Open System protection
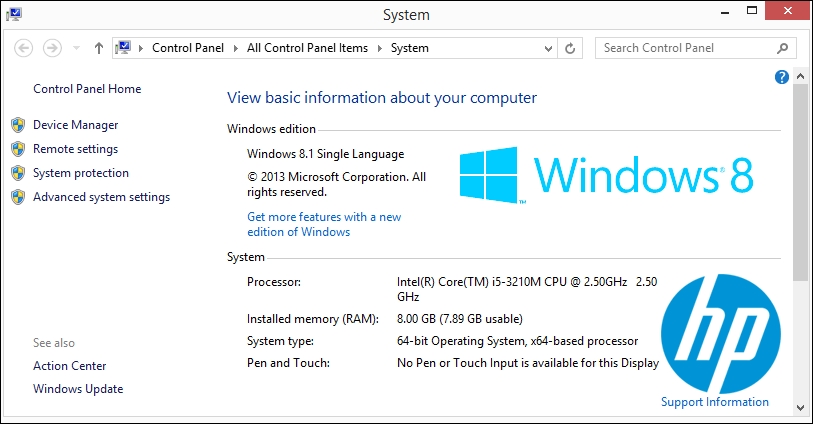Image resolution: width=813 pixels, height=424 pixels. pos(81,173)
